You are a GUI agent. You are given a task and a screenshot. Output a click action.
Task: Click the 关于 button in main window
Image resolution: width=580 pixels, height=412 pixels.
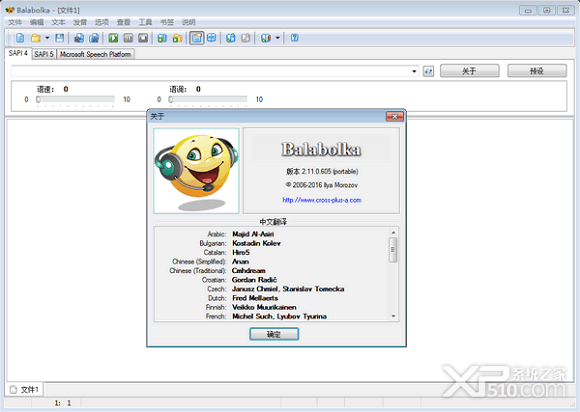click(469, 71)
